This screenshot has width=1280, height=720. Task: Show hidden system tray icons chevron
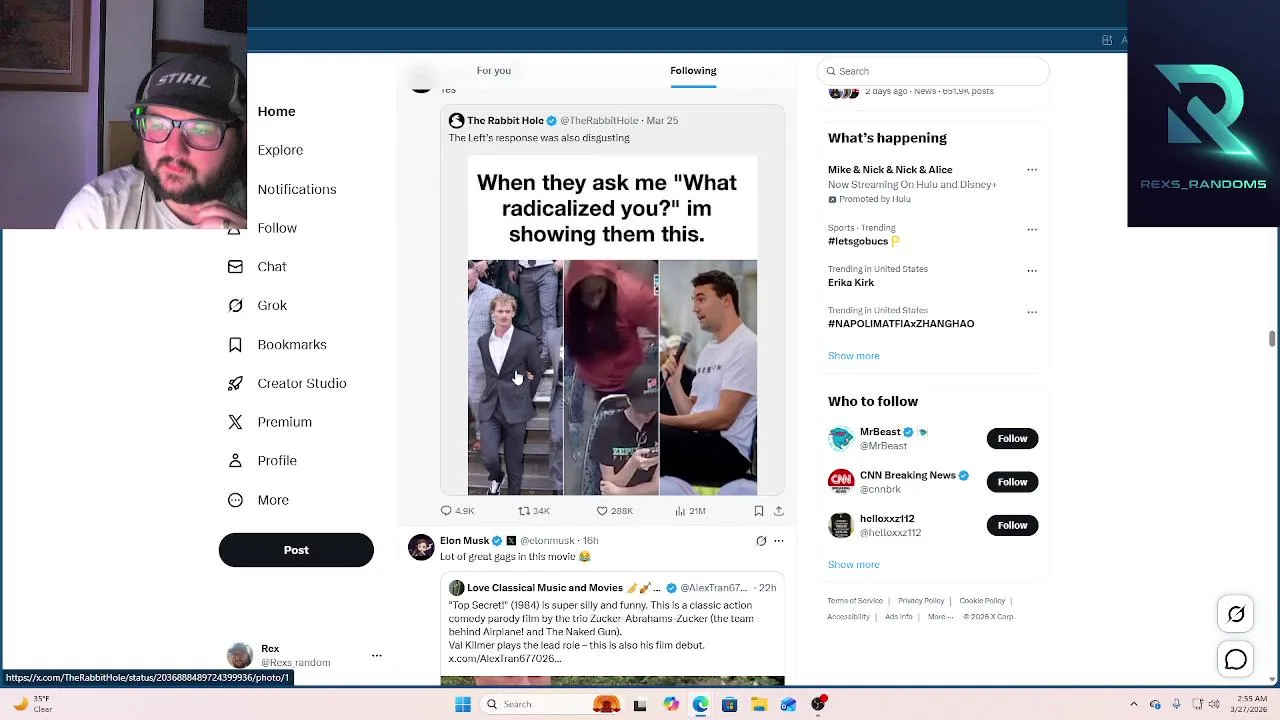click(x=1133, y=704)
